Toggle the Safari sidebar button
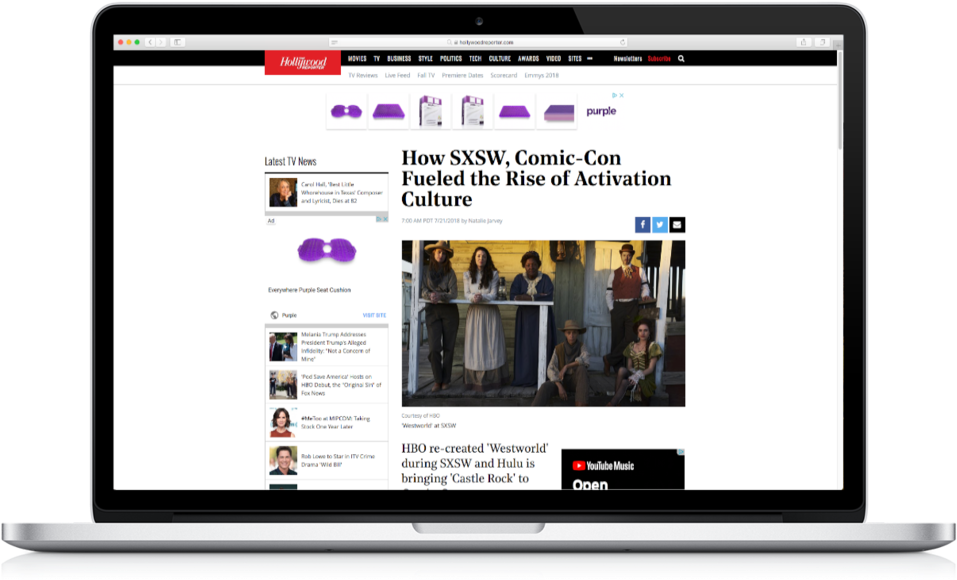 coord(178,42)
